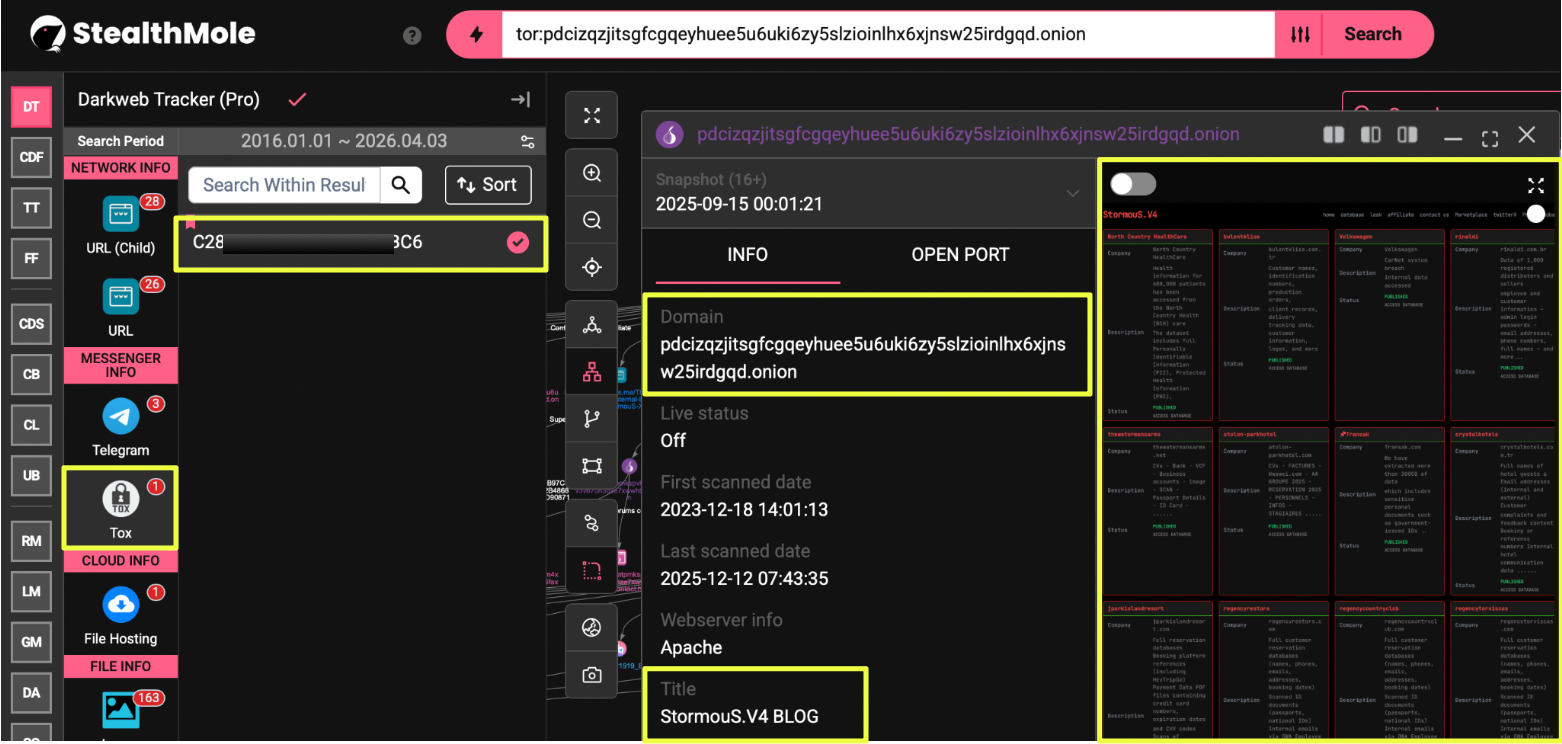Image resolution: width=1562 pixels, height=744 pixels.
Task: Toggle the DT module button in sidebar
Action: (x=31, y=107)
